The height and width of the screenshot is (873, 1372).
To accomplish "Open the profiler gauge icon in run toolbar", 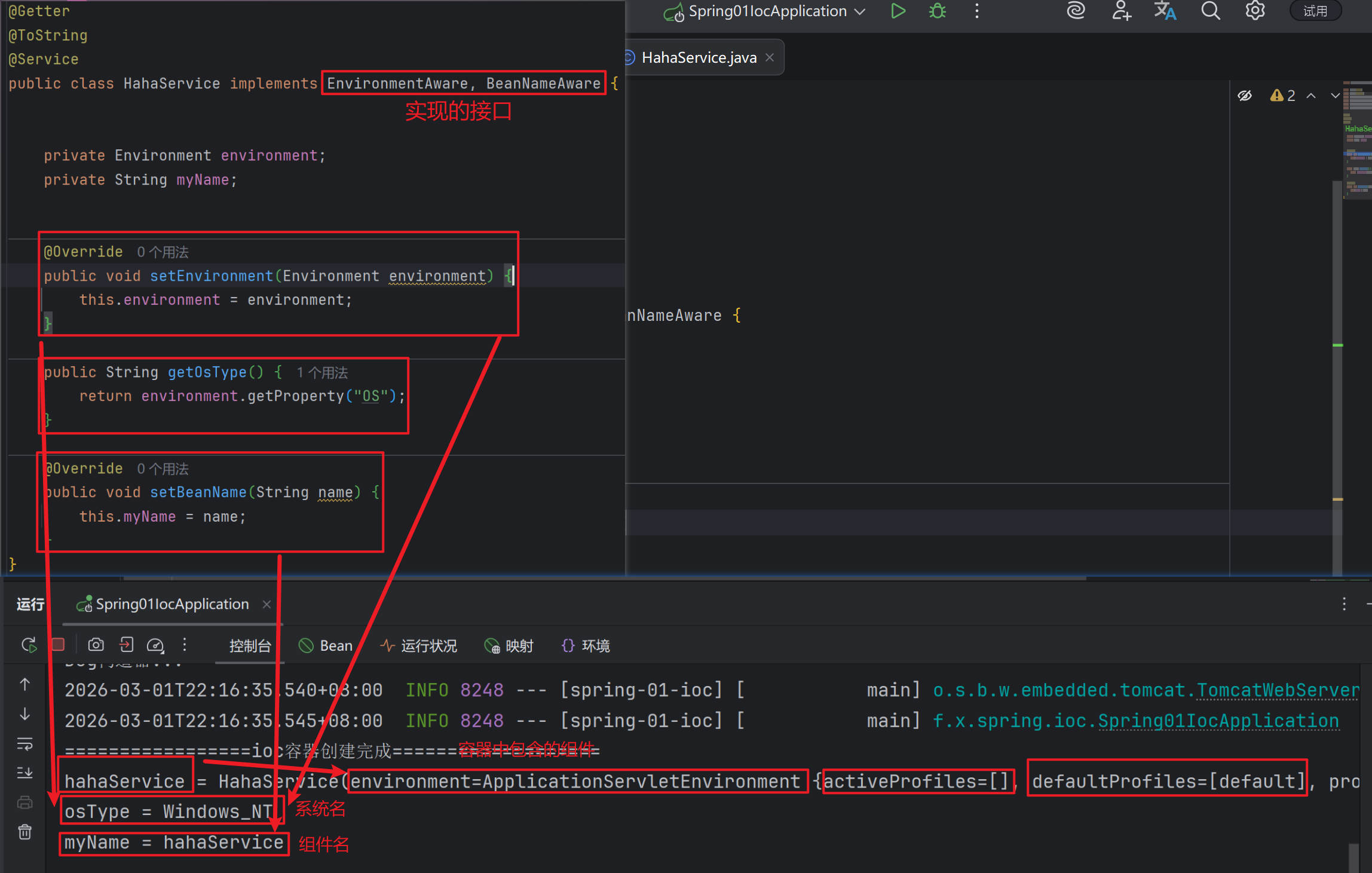I will pos(155,645).
